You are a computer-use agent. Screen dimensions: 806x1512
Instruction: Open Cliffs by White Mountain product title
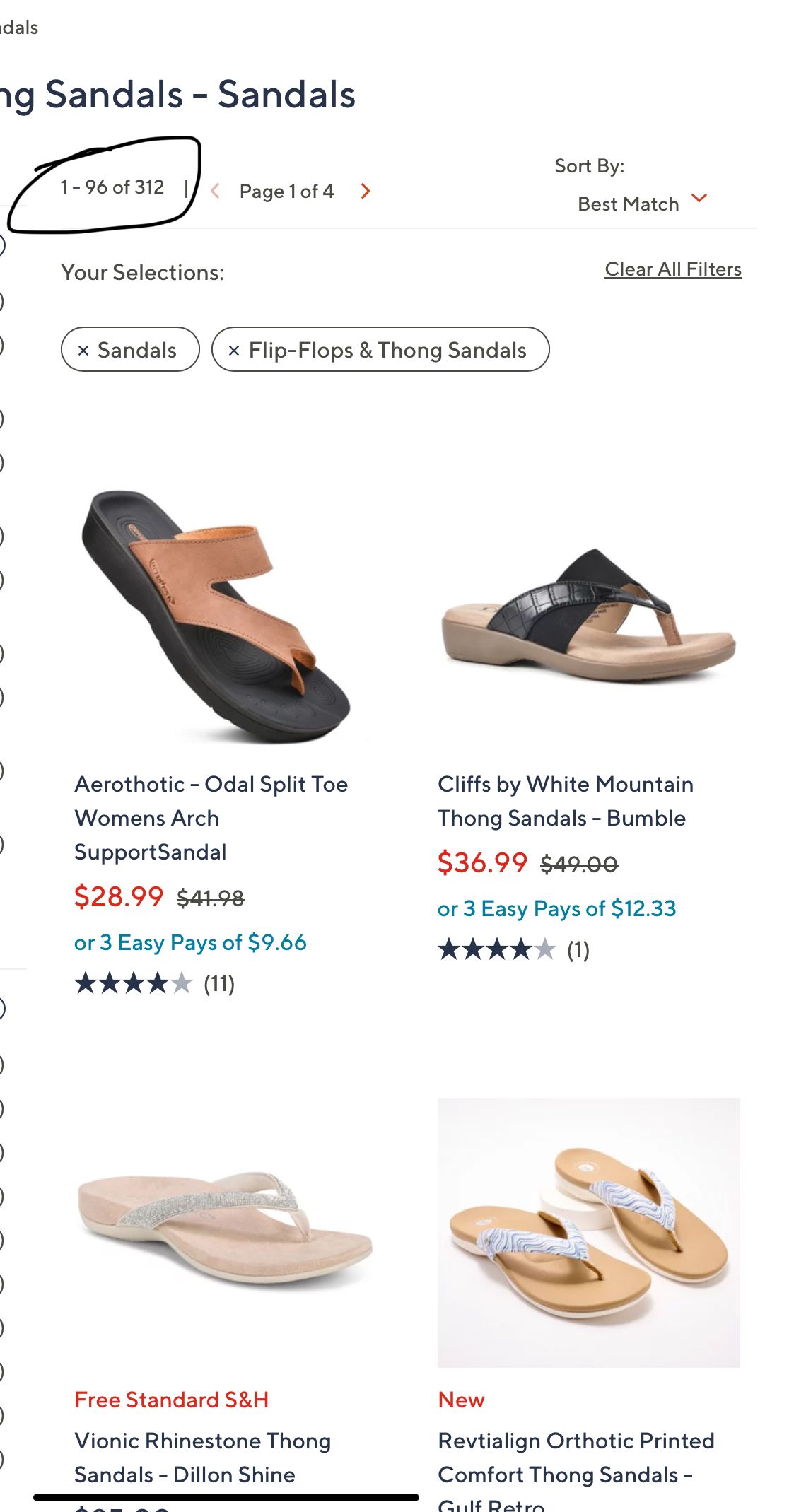565,801
